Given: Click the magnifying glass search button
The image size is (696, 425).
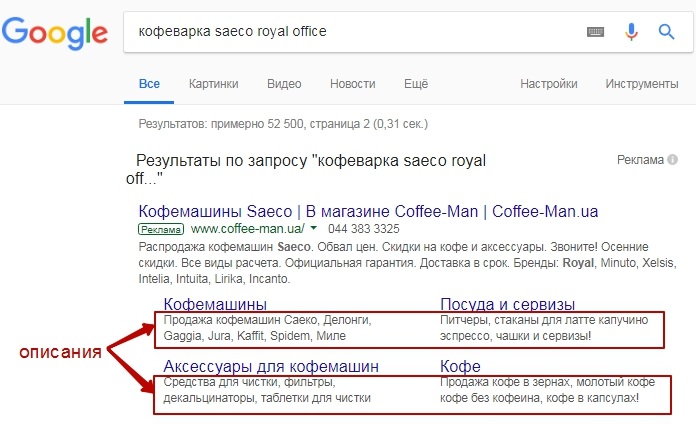Looking at the screenshot, I should point(667,32).
